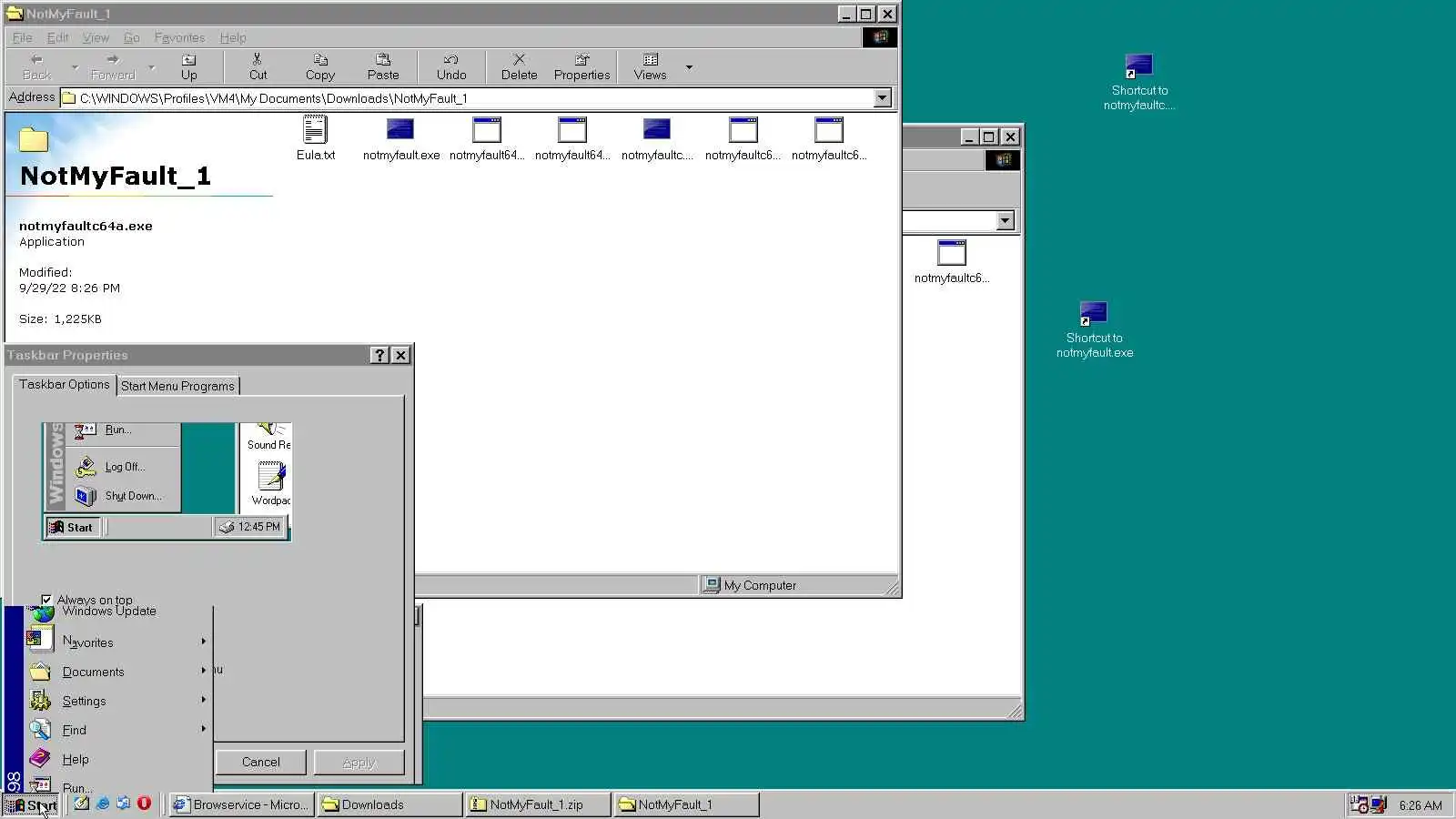Click Cancel in Taskbar Properties
The width and height of the screenshot is (1456, 819).
pos(261,763)
